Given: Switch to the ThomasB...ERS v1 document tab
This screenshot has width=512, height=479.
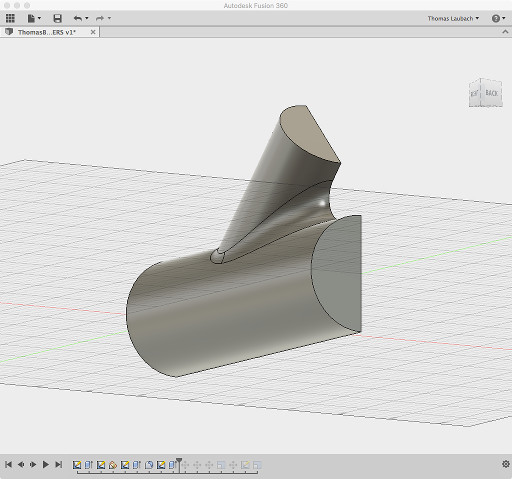Looking at the screenshot, I should pyautogui.click(x=47, y=32).
